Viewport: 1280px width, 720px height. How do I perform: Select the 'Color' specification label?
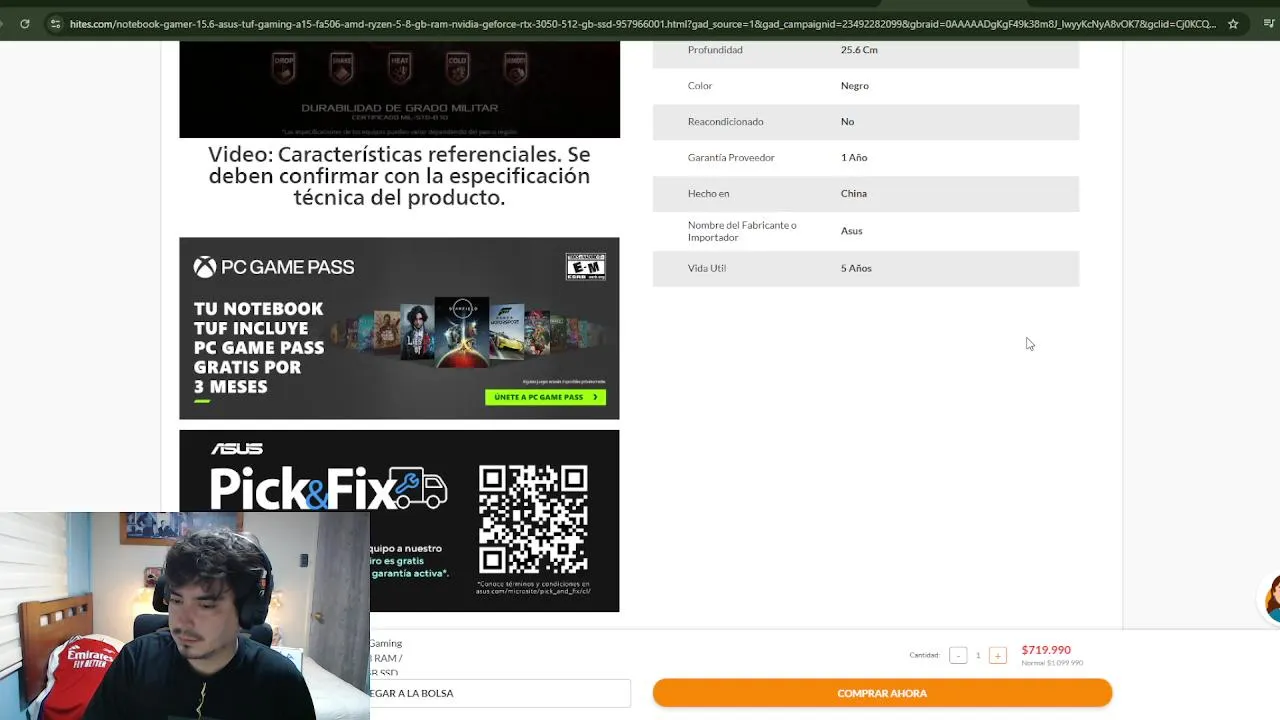[700, 85]
